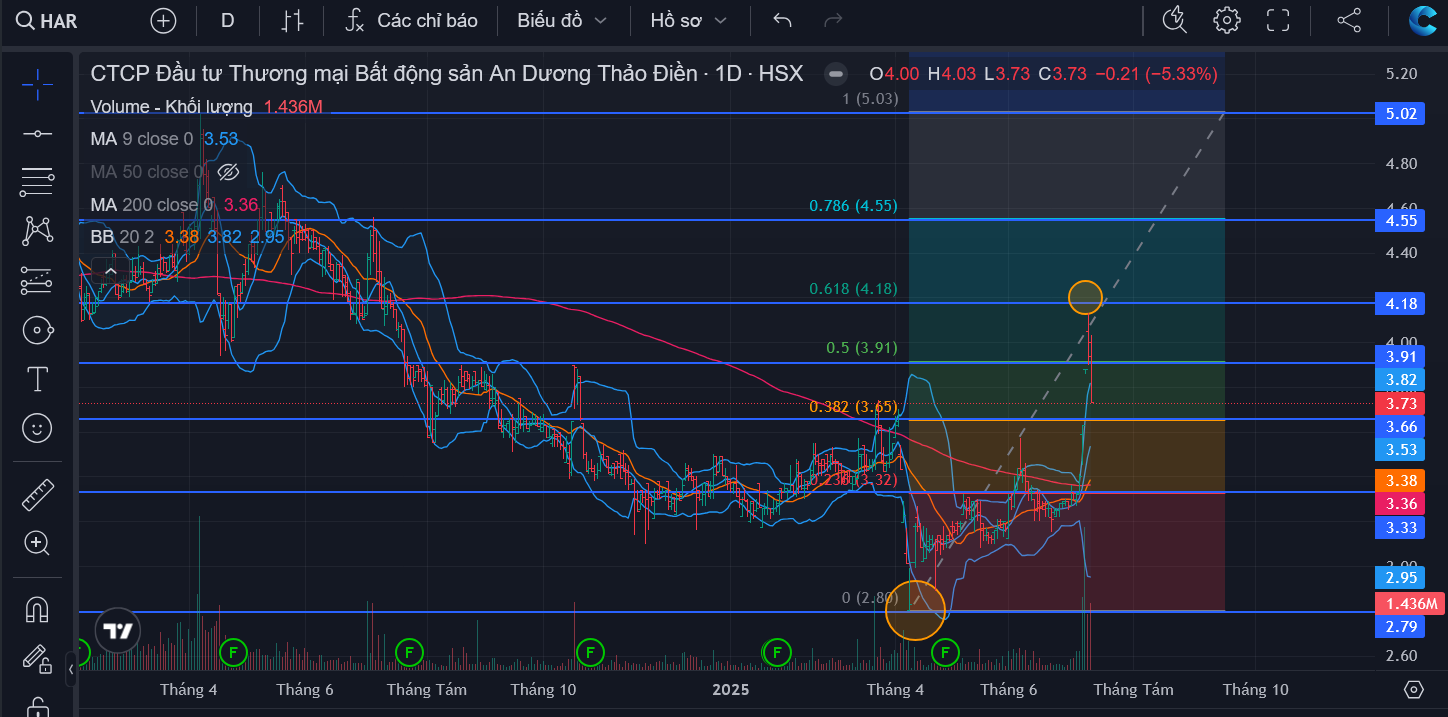
Task: Select the 0 (2.80) Fibonacci level label
Action: [x=869, y=598]
